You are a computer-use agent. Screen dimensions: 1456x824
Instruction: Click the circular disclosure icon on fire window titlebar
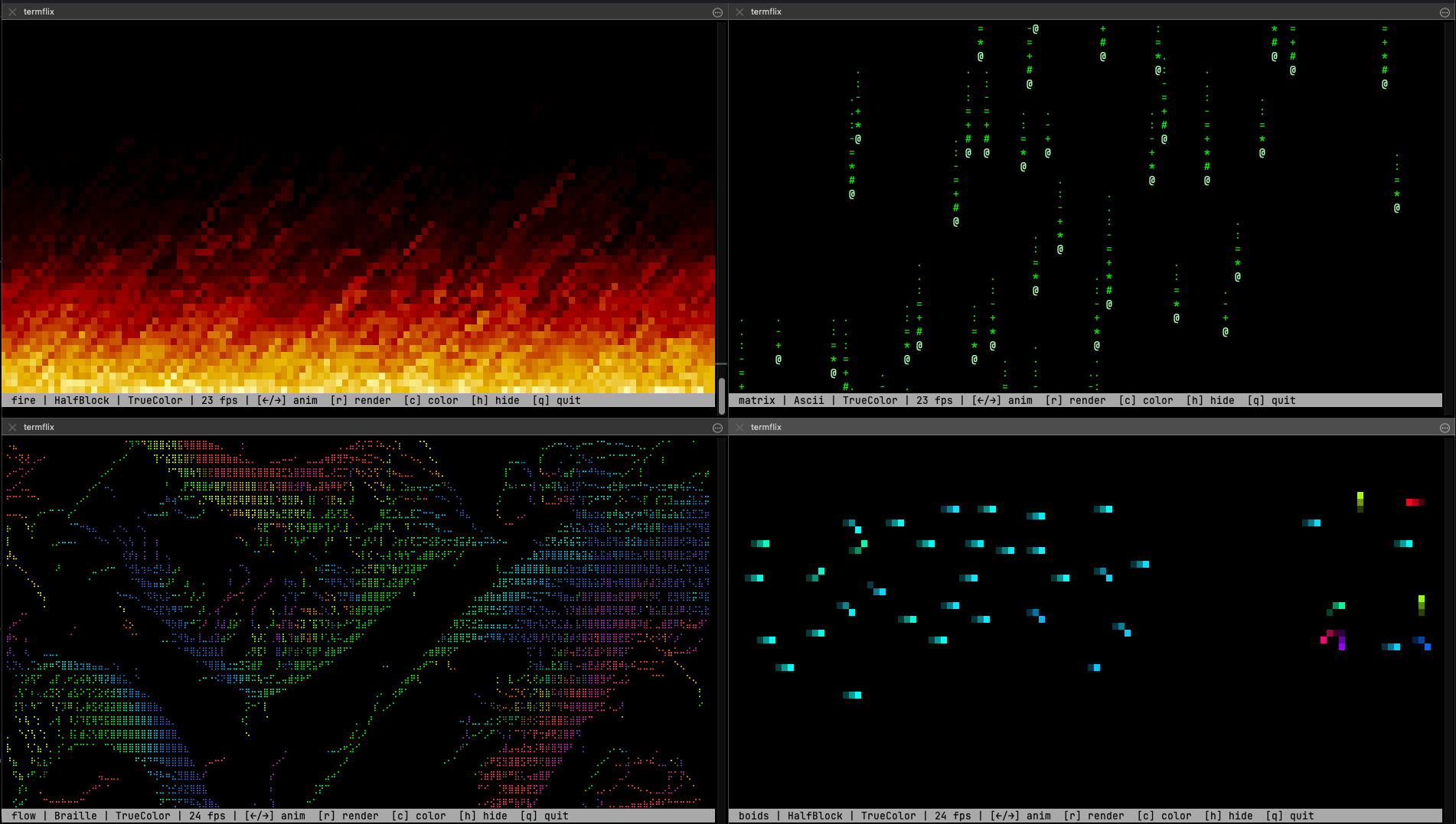click(717, 11)
